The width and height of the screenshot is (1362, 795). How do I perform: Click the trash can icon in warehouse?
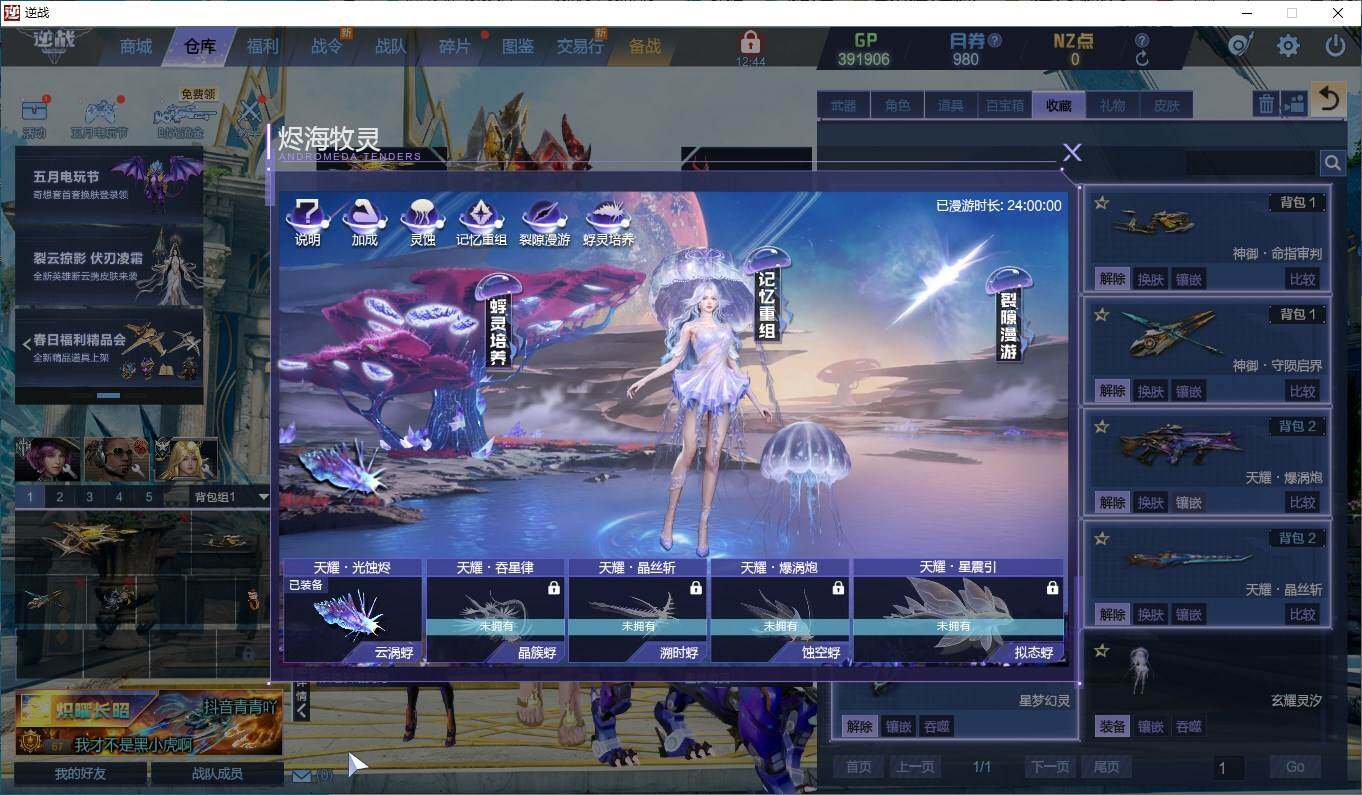click(x=1266, y=104)
